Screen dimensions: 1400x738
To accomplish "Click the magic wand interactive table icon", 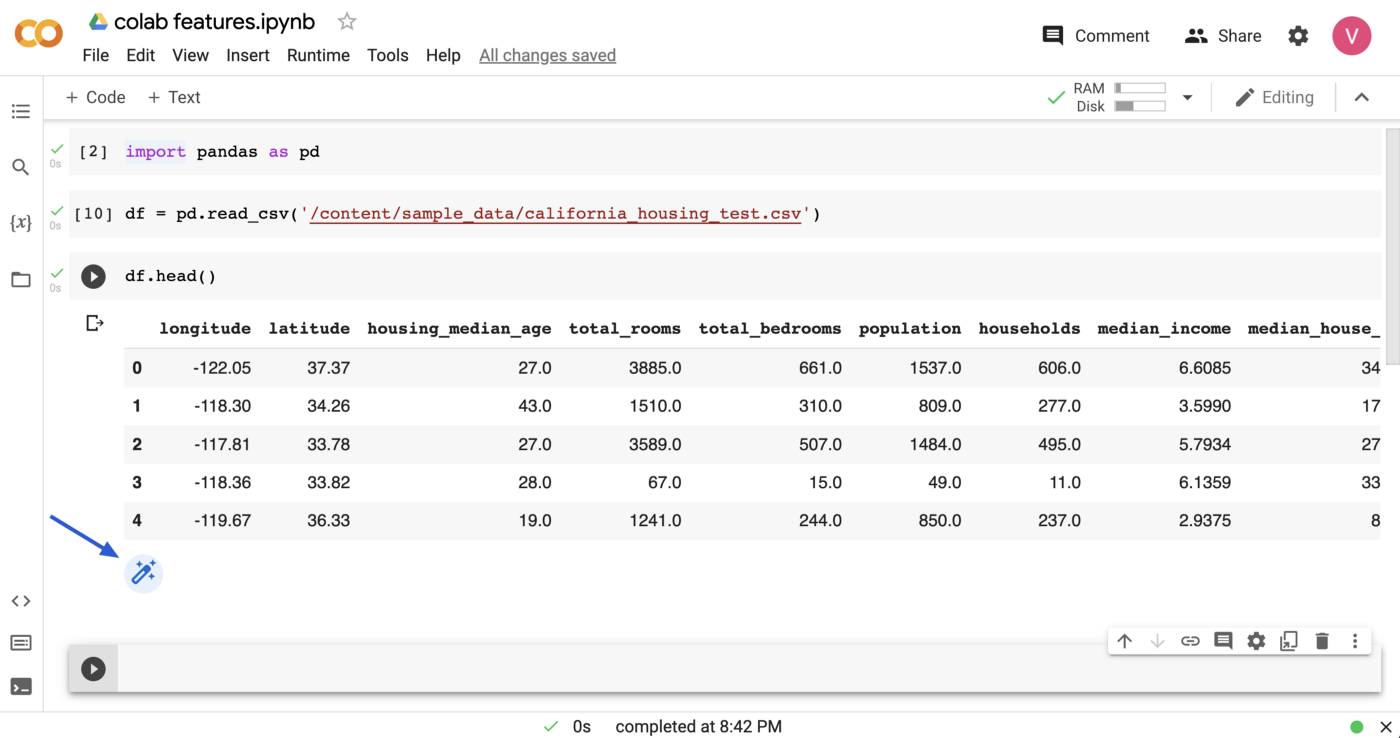I will coord(143,573).
